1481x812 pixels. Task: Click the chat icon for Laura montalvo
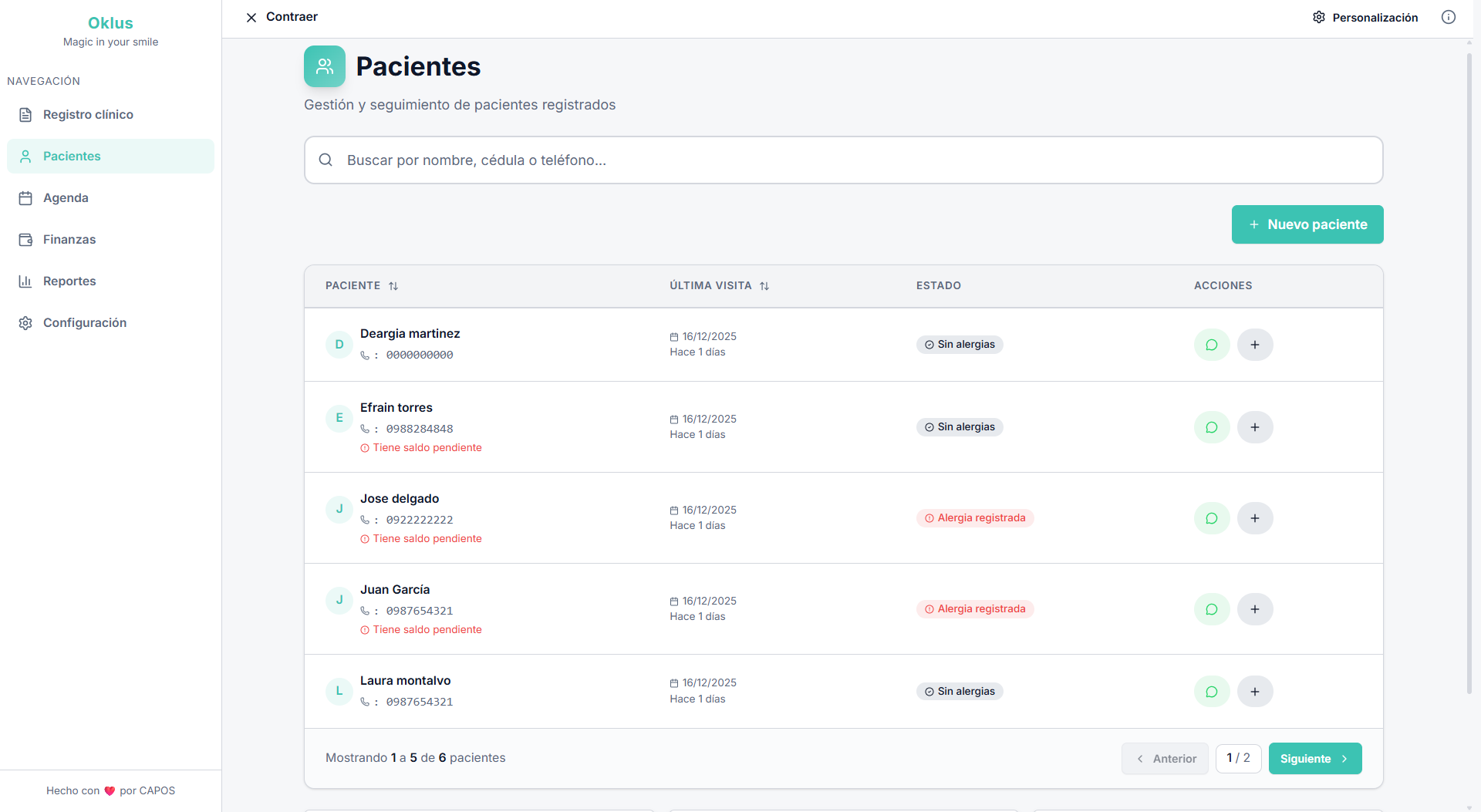(1211, 692)
